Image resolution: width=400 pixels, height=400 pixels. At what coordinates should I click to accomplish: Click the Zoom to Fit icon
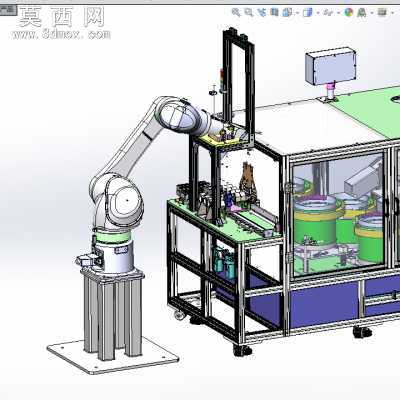[x=236, y=13]
